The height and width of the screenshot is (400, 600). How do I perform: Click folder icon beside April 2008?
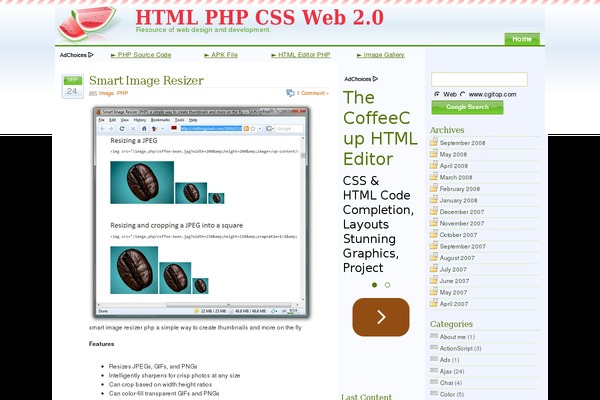tap(434, 165)
